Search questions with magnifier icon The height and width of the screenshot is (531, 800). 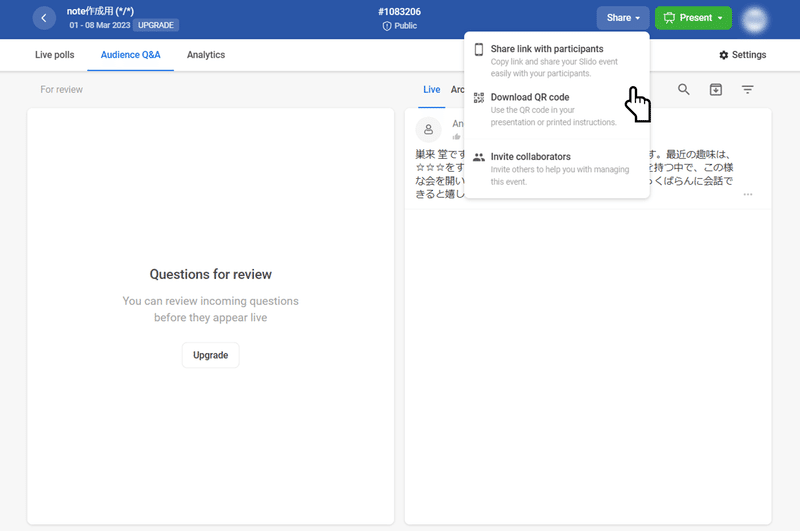[684, 90]
